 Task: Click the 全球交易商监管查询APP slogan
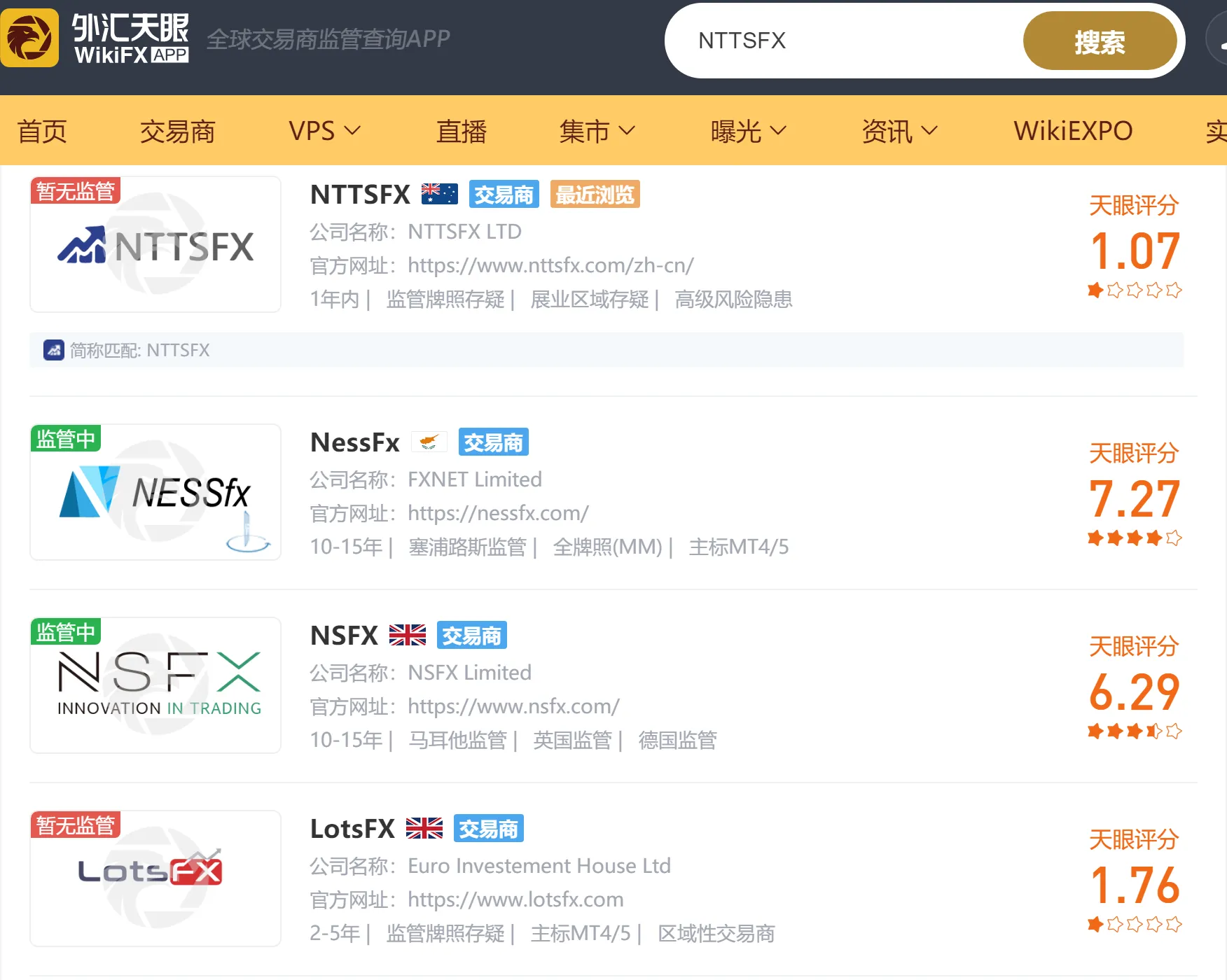[x=328, y=39]
